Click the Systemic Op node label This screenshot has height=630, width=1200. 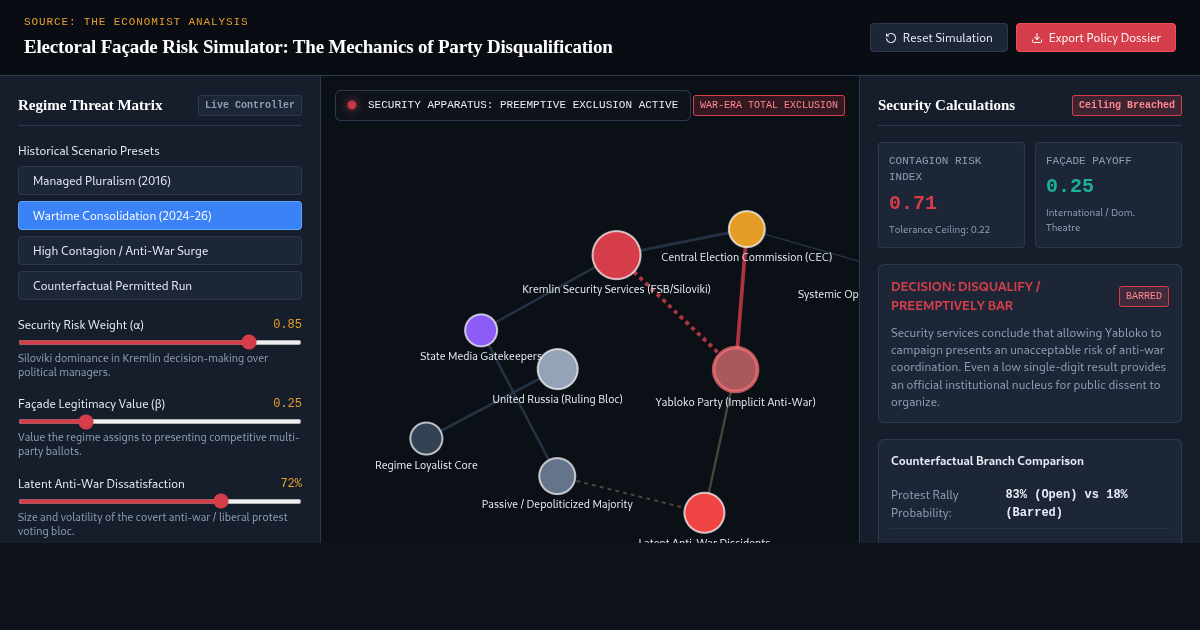[x=828, y=294]
